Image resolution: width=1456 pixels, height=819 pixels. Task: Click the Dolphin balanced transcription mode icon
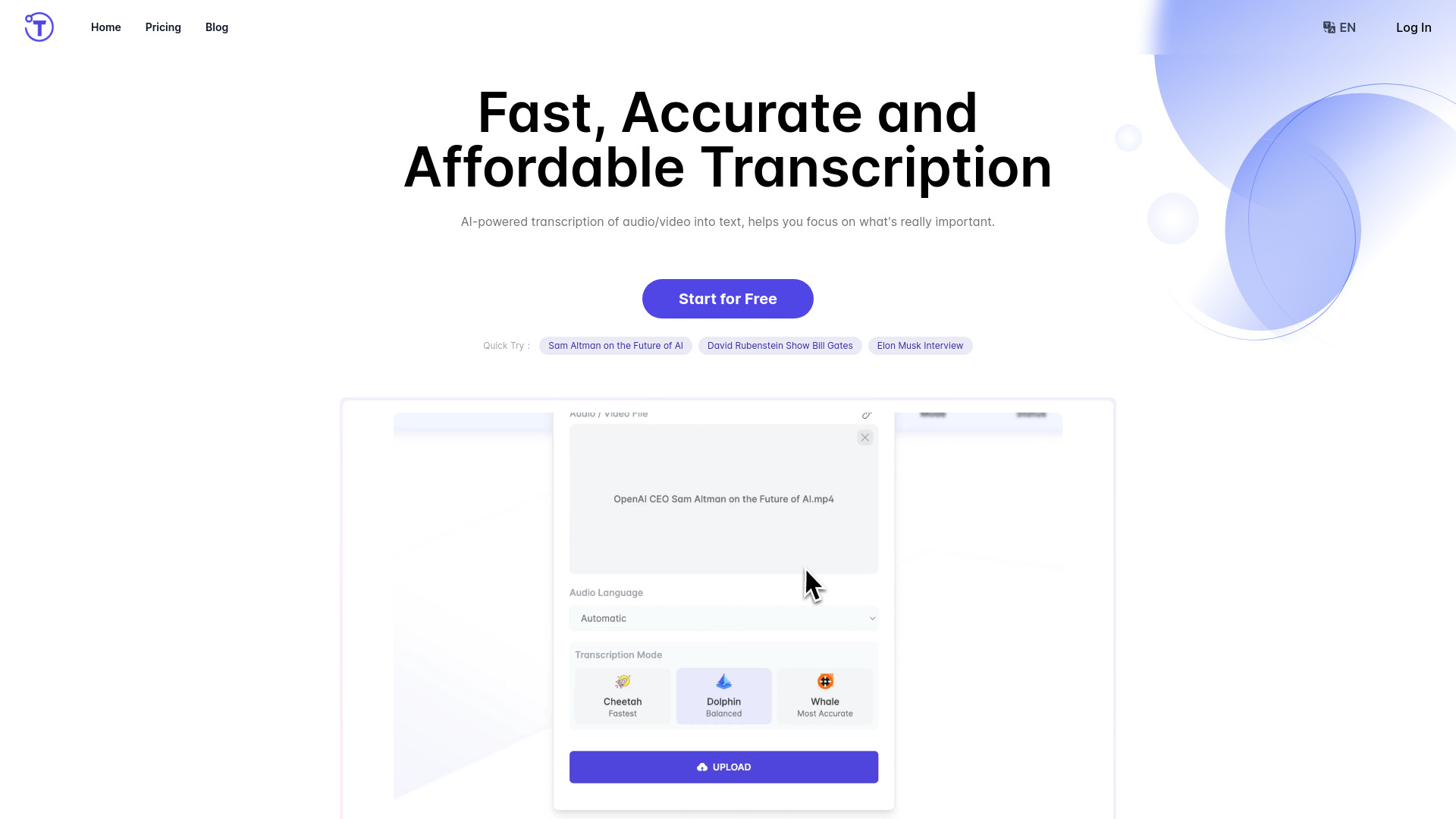coord(724,682)
